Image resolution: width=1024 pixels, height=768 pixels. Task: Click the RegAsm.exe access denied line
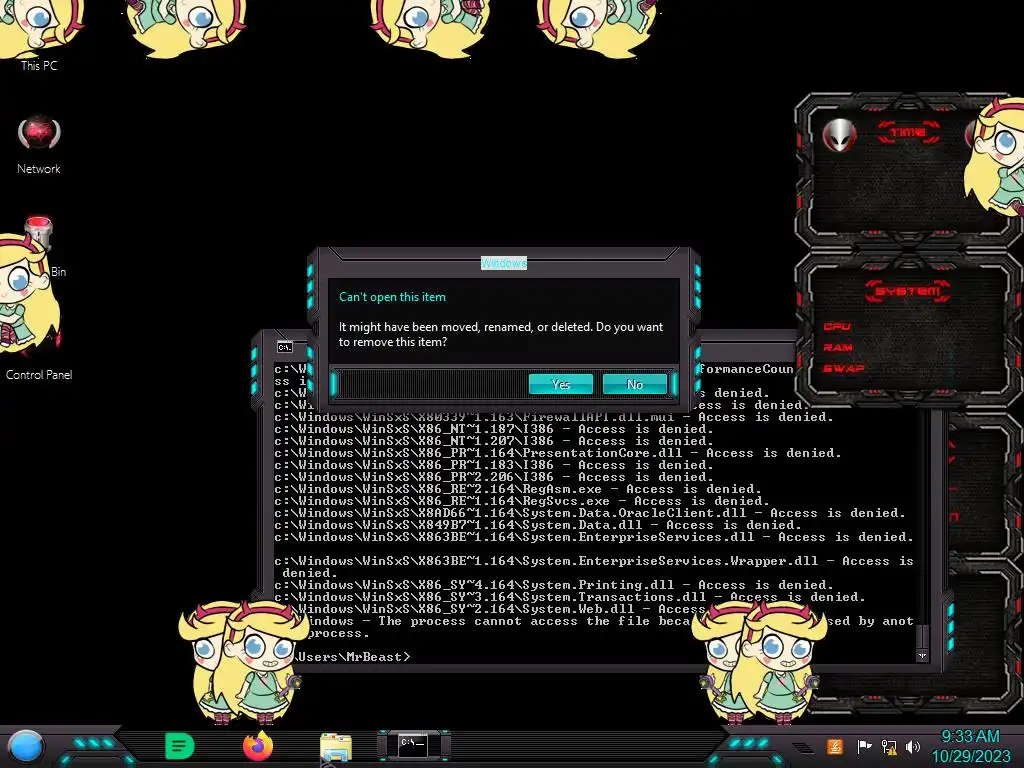pyautogui.click(x=518, y=488)
